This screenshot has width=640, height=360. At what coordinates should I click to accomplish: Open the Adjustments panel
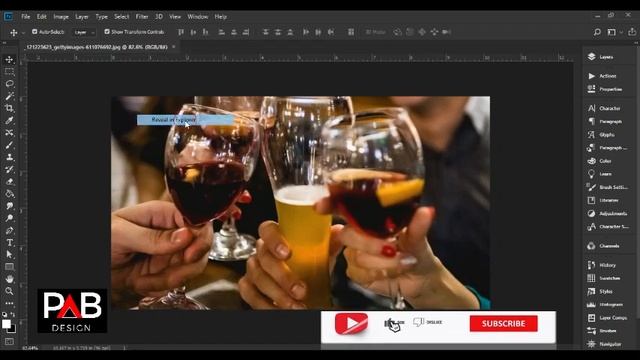pos(607,213)
